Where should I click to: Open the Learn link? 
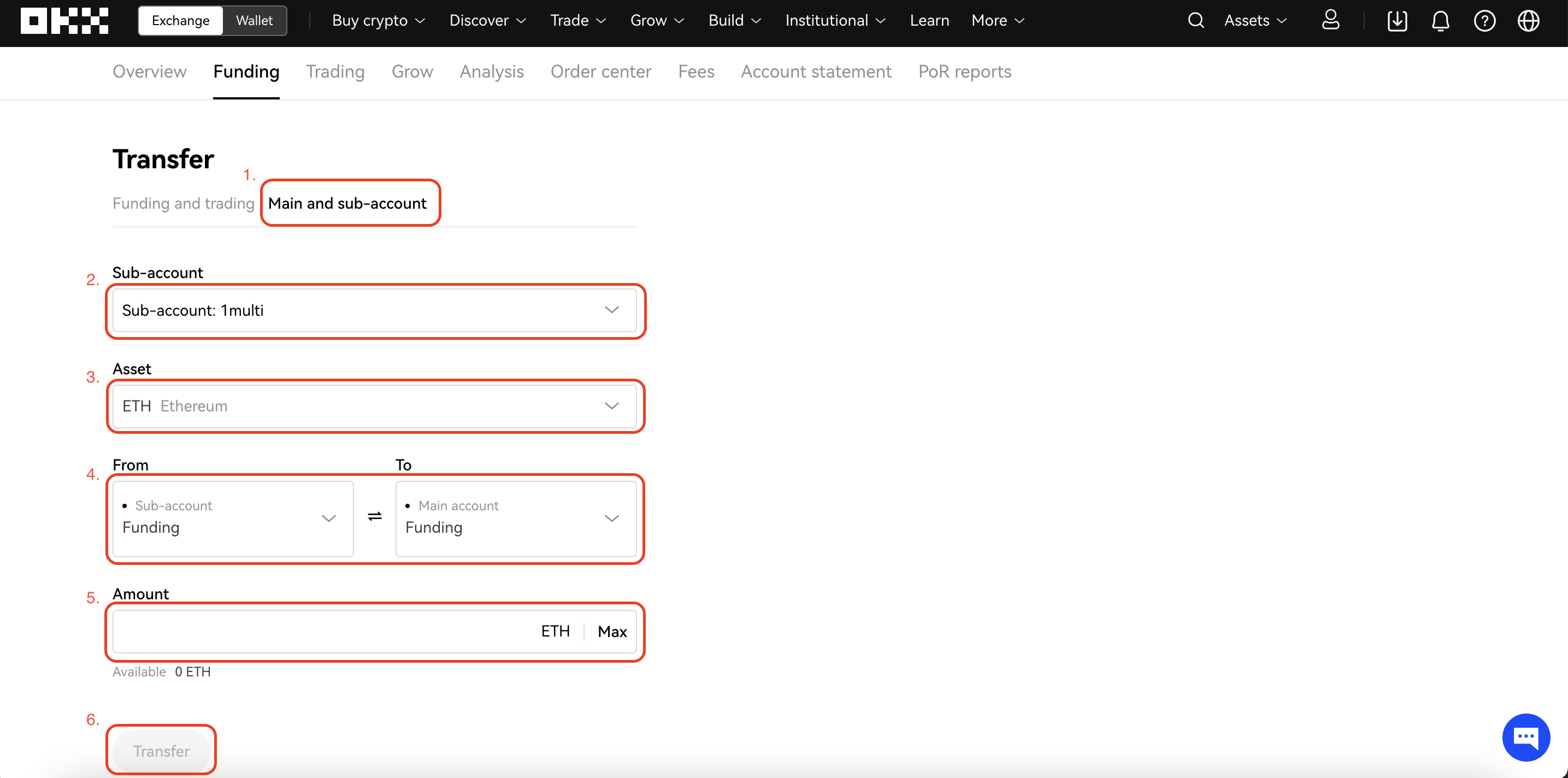929,21
